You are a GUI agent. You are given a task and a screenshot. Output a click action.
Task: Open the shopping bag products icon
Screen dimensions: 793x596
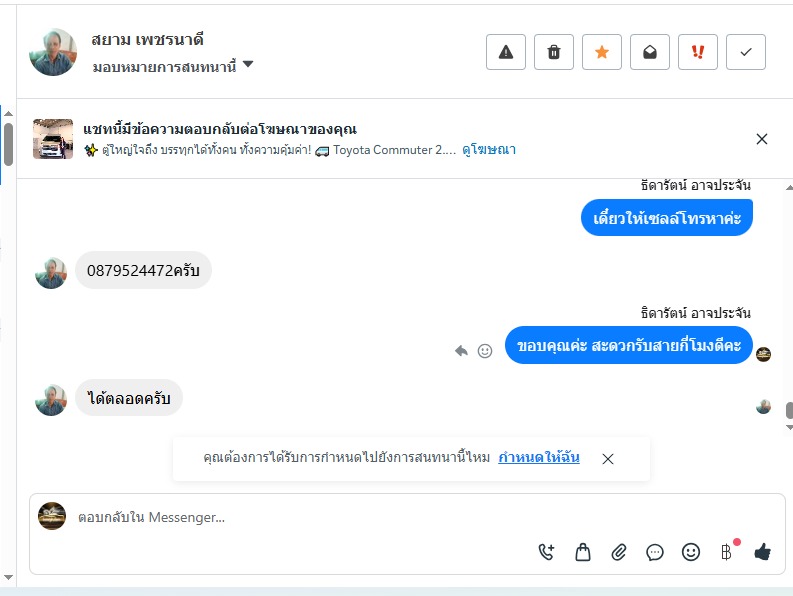click(x=583, y=551)
